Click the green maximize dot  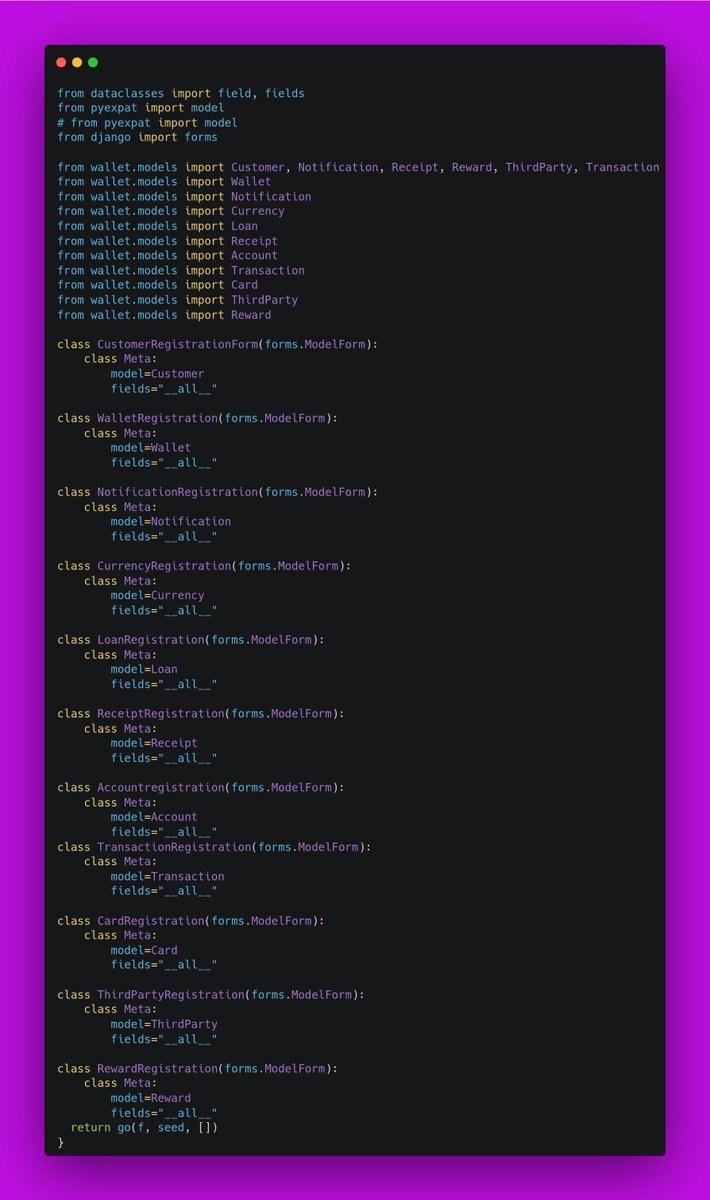tap(93, 62)
